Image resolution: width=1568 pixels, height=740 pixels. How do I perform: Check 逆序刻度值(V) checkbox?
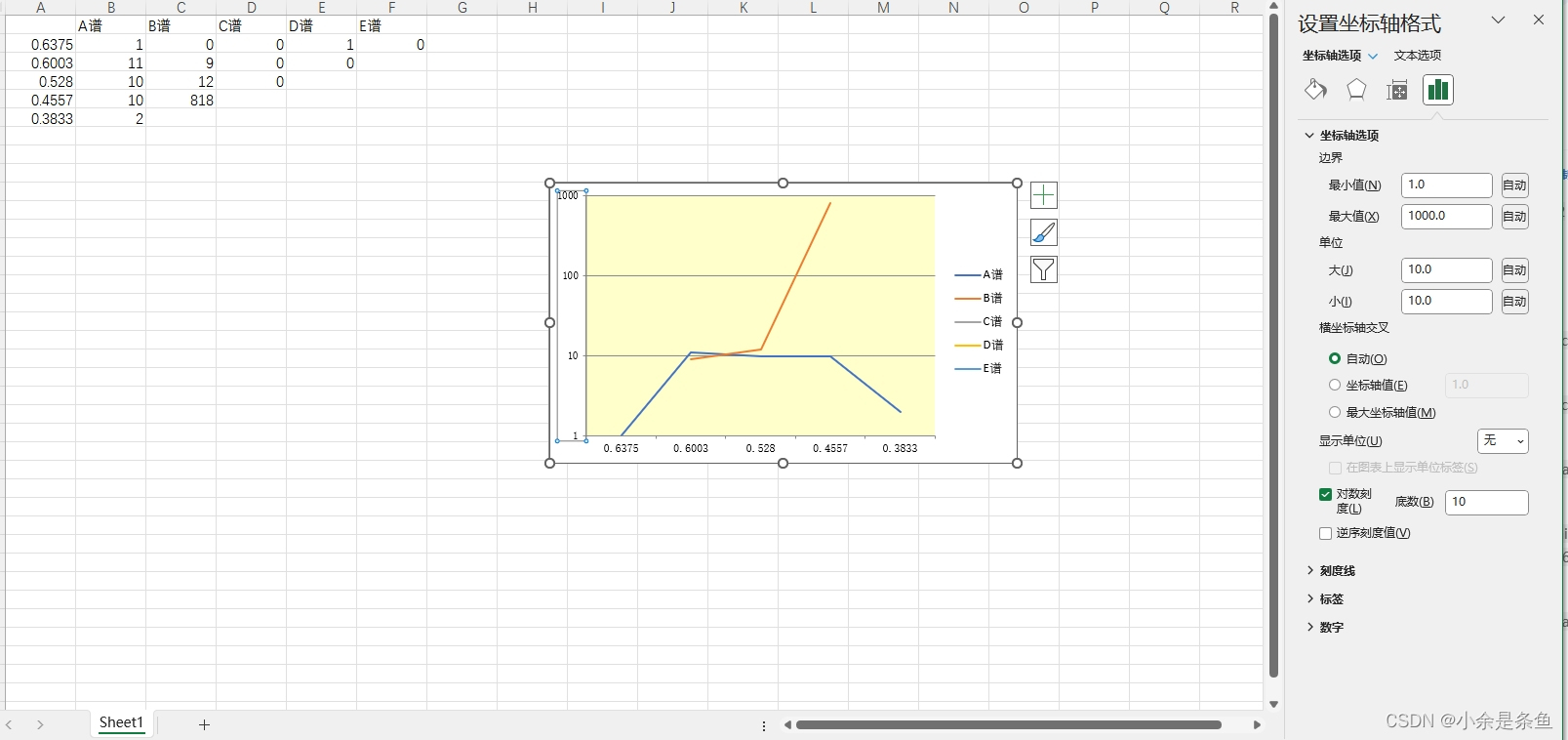[1325, 533]
